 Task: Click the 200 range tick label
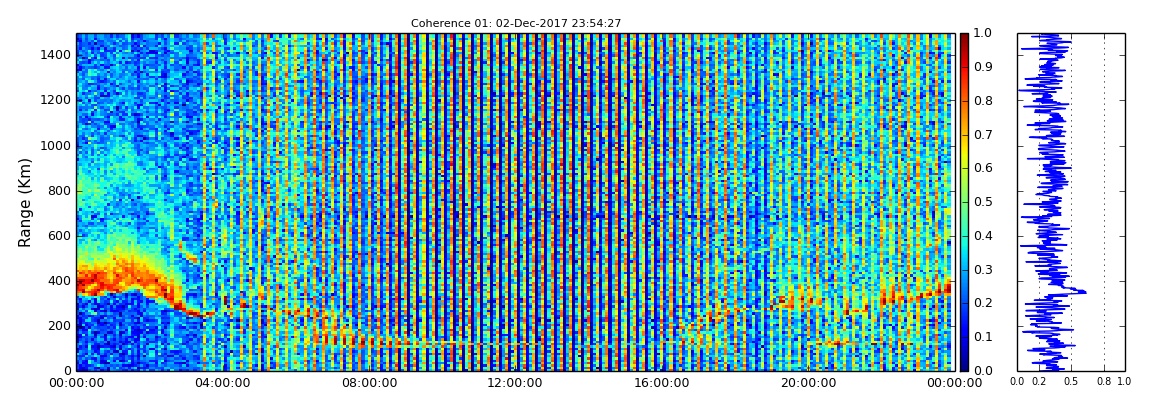click(x=60, y=326)
